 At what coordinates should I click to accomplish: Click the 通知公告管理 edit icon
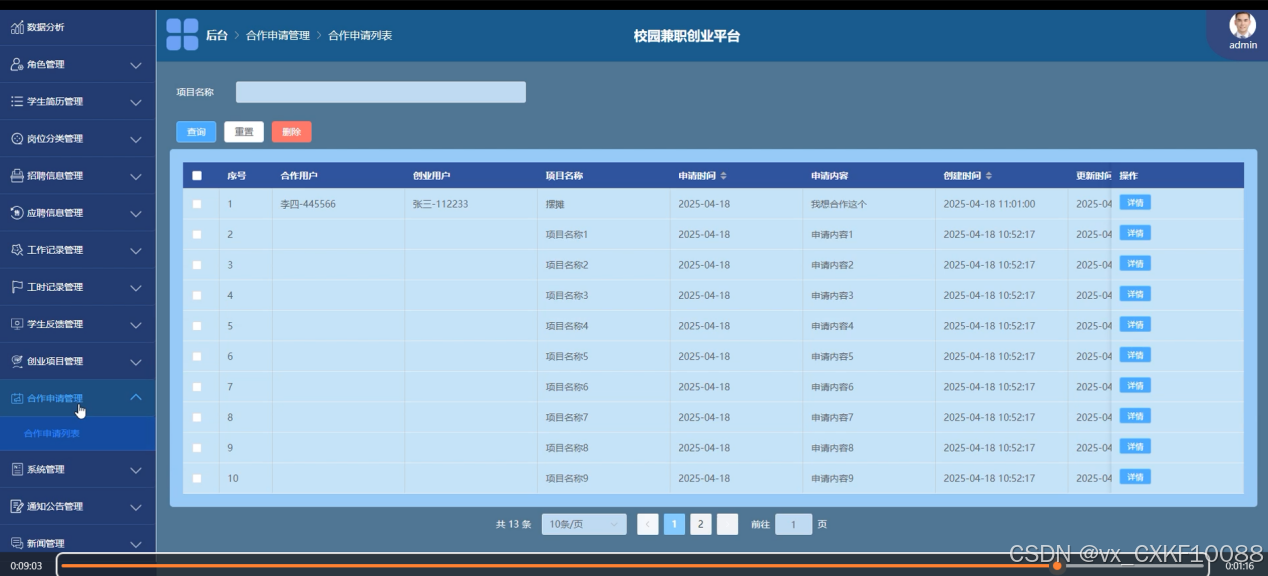[x=17, y=506]
